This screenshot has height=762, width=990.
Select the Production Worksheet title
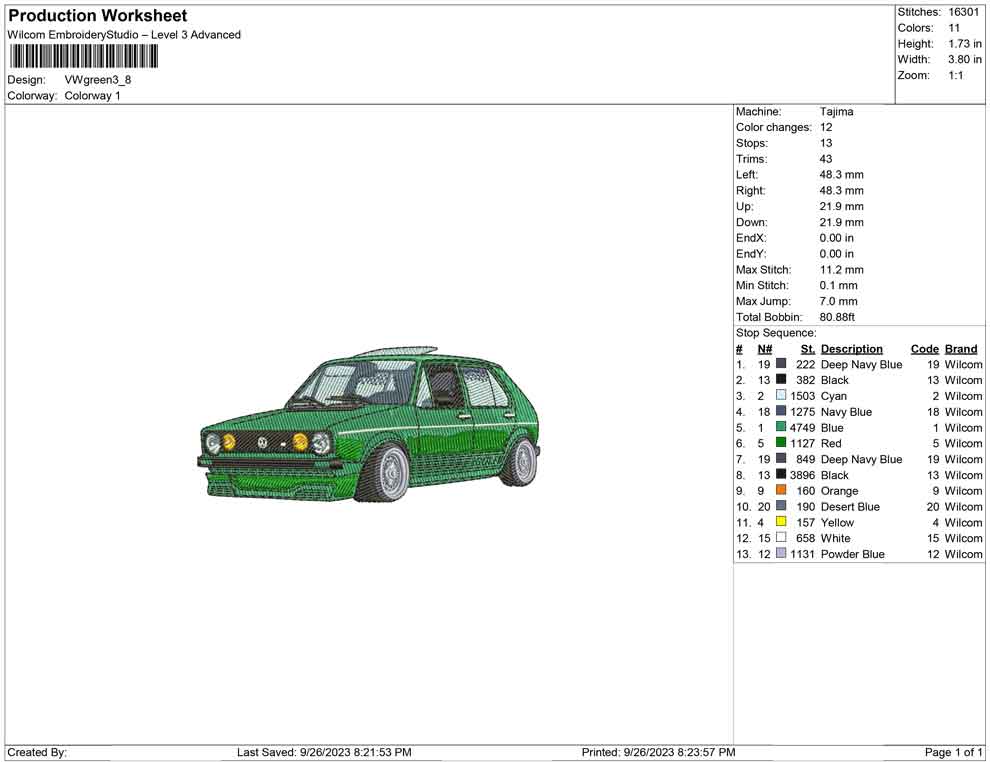[x=98, y=16]
